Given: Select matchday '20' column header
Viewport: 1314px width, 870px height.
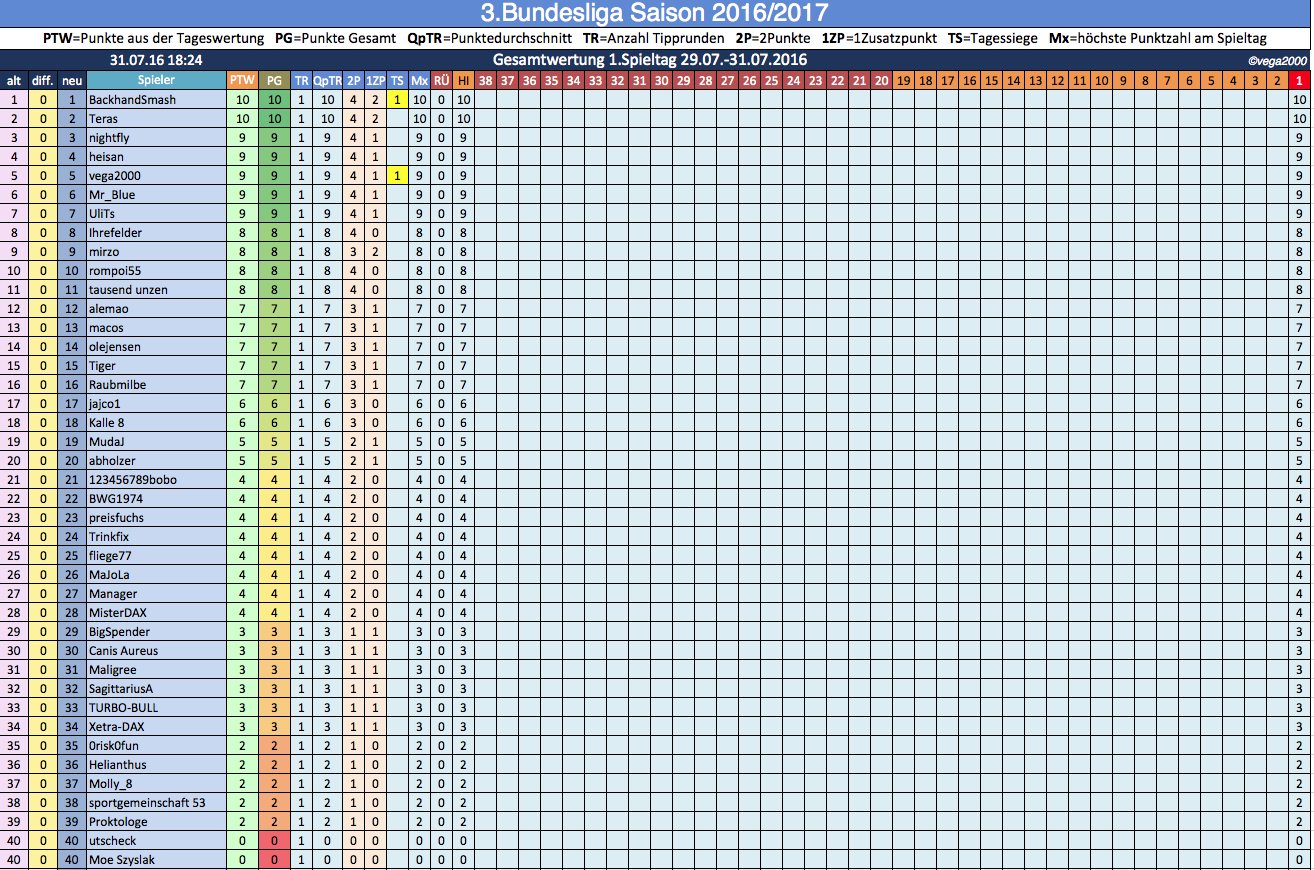Looking at the screenshot, I should [881, 80].
